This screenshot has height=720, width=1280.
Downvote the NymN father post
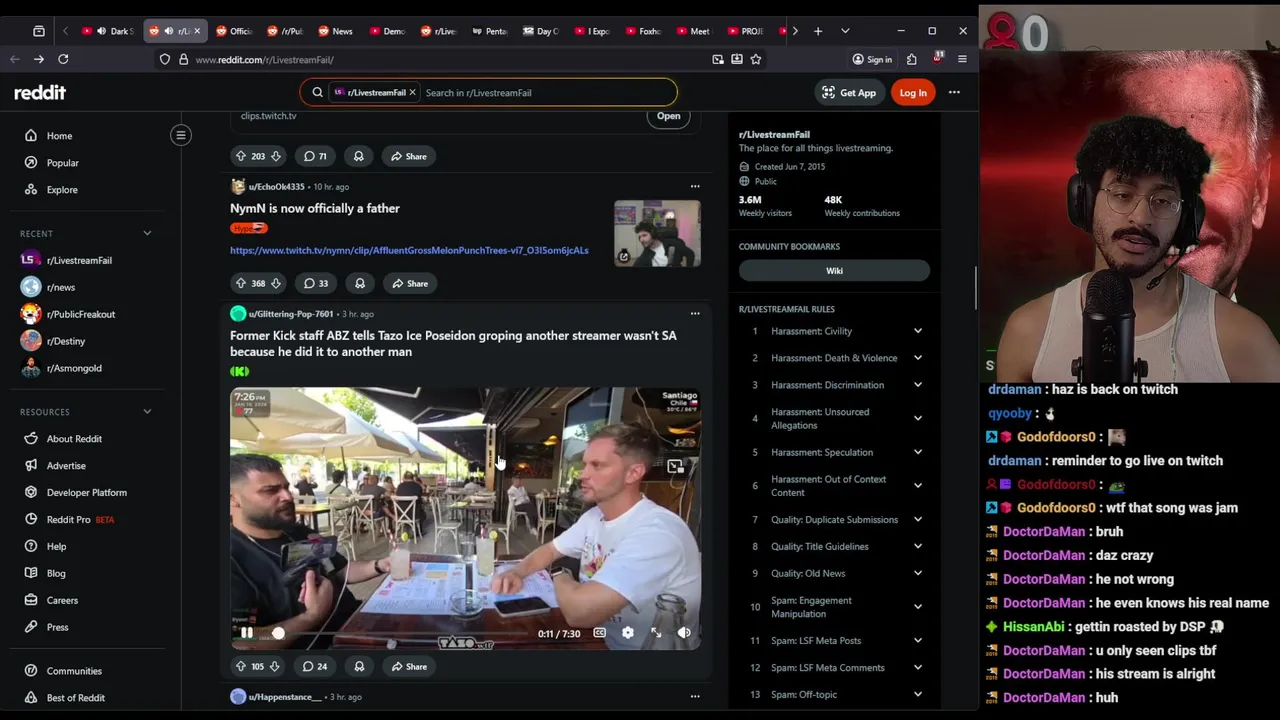[x=276, y=283]
